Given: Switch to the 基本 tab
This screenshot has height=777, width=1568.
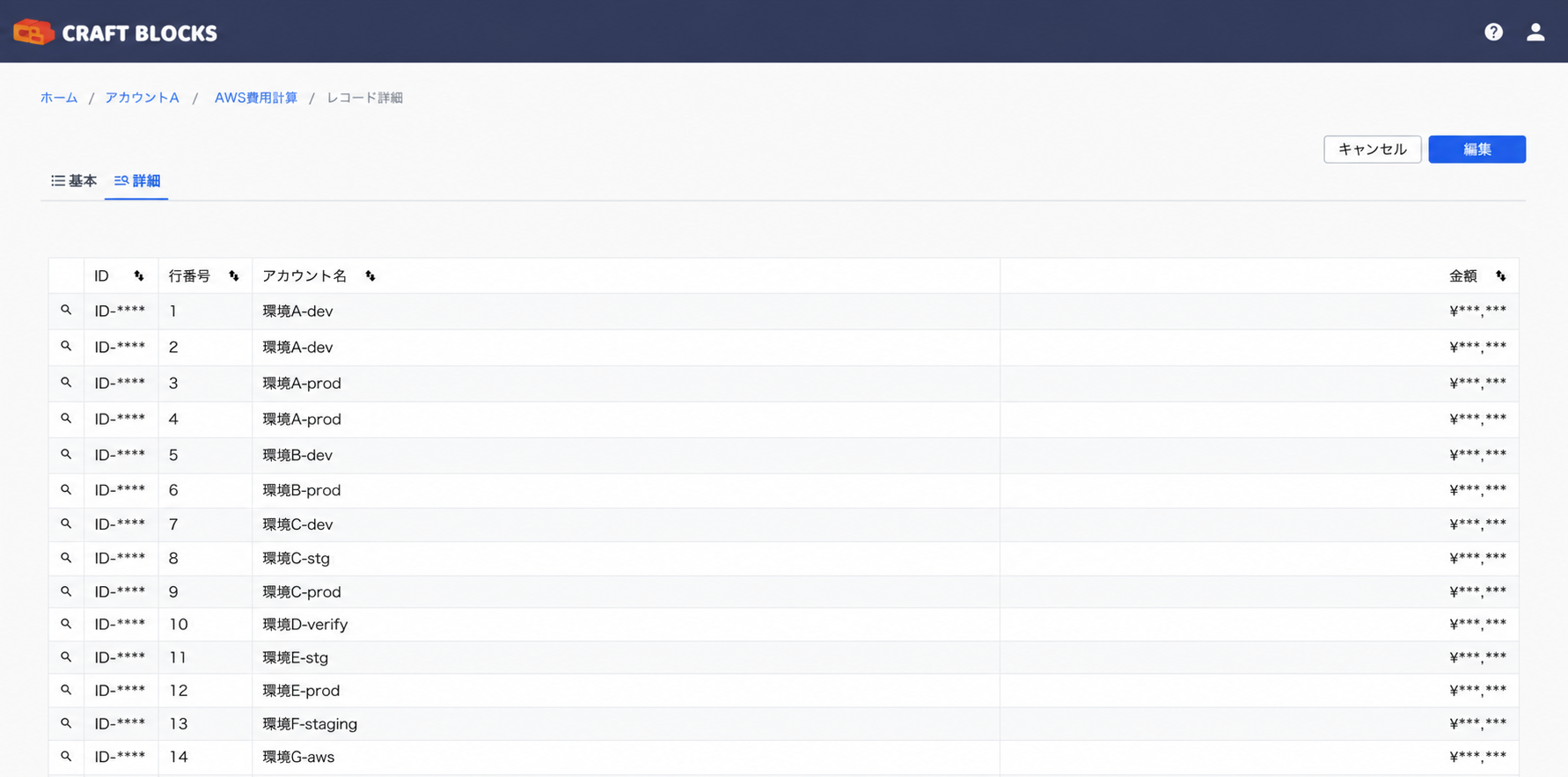Looking at the screenshot, I should coord(74,180).
